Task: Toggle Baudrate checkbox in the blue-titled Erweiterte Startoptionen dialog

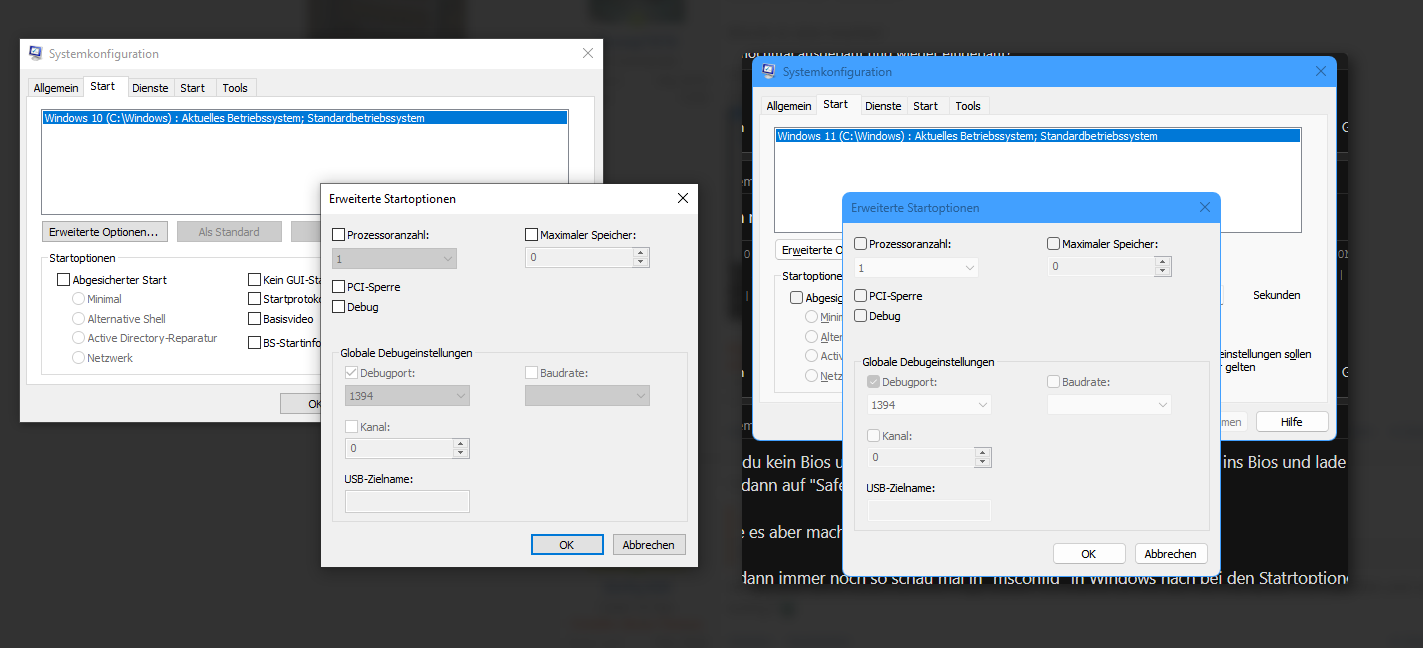Action: 1054,382
